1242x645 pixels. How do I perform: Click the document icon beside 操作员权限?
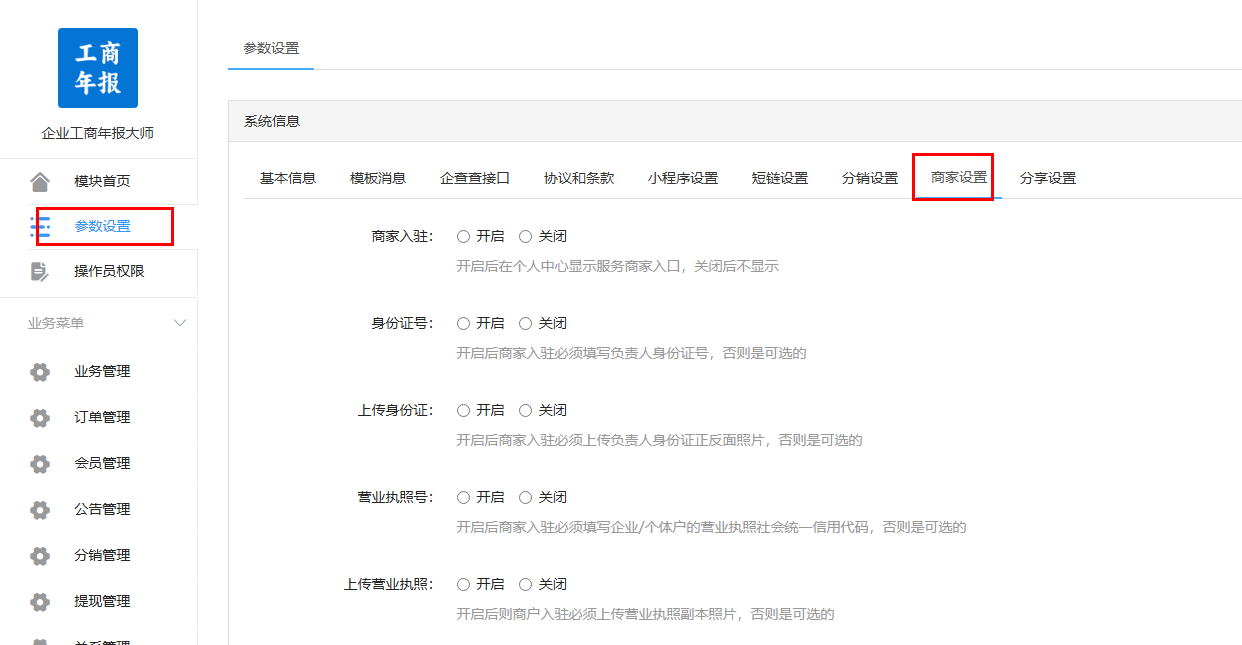click(40, 271)
